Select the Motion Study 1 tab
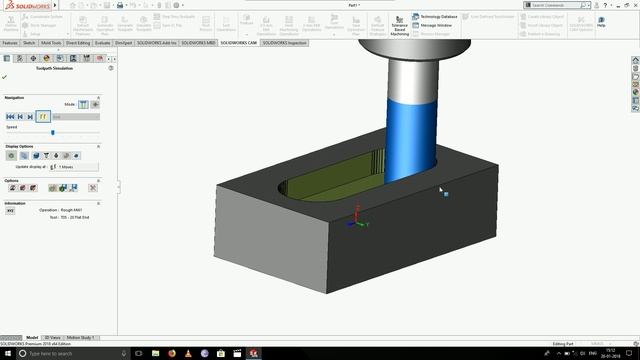The width and height of the screenshot is (640, 360). (x=80, y=338)
